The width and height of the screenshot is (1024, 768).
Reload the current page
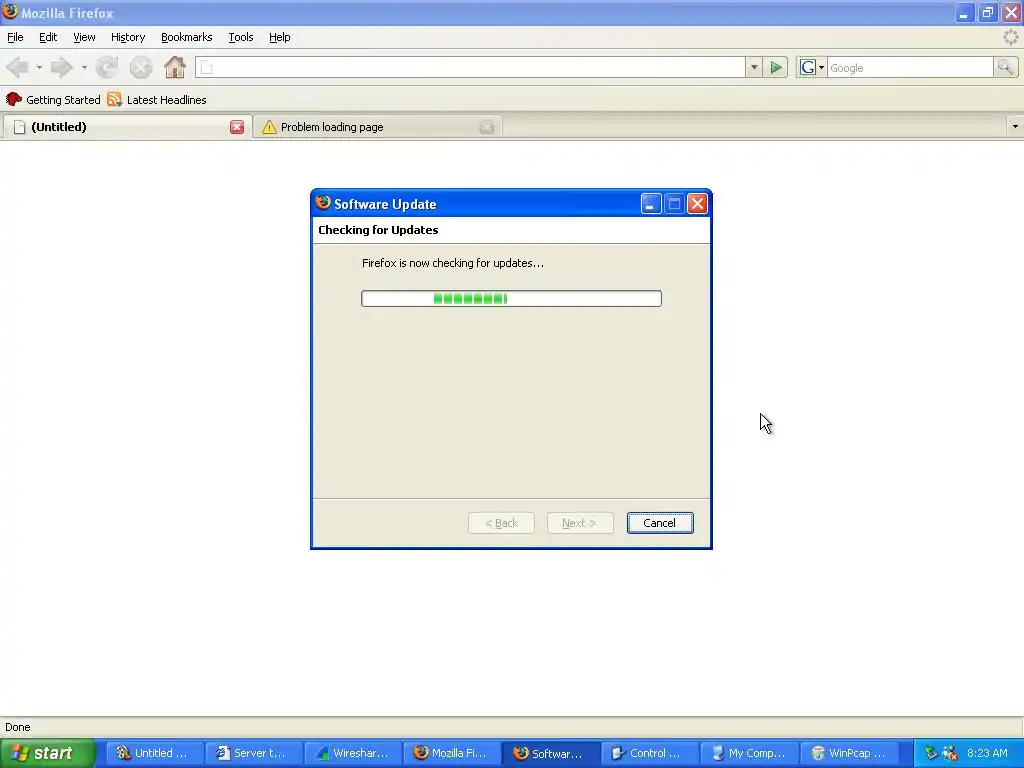click(107, 67)
